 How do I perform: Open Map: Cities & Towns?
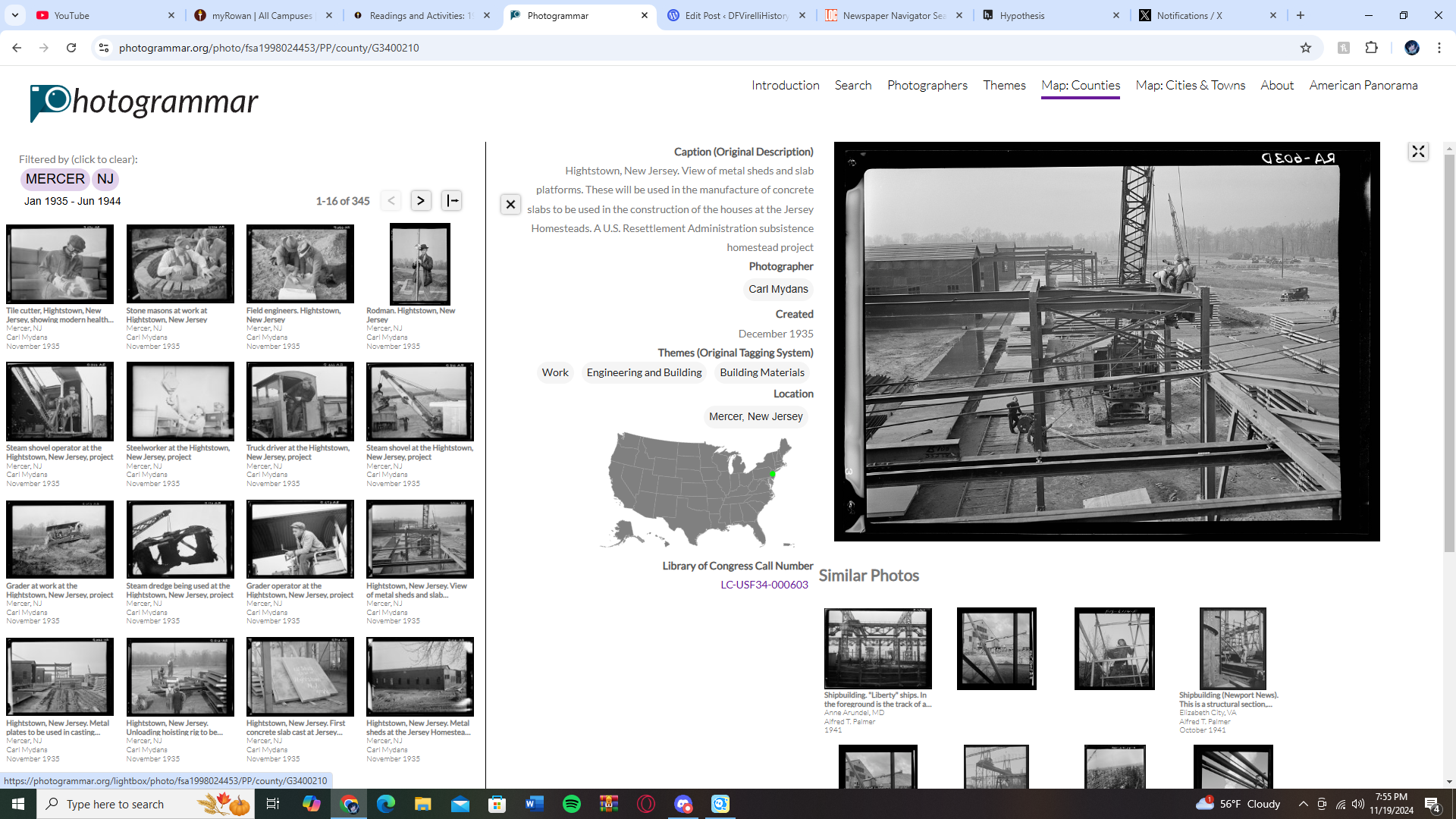[1191, 85]
